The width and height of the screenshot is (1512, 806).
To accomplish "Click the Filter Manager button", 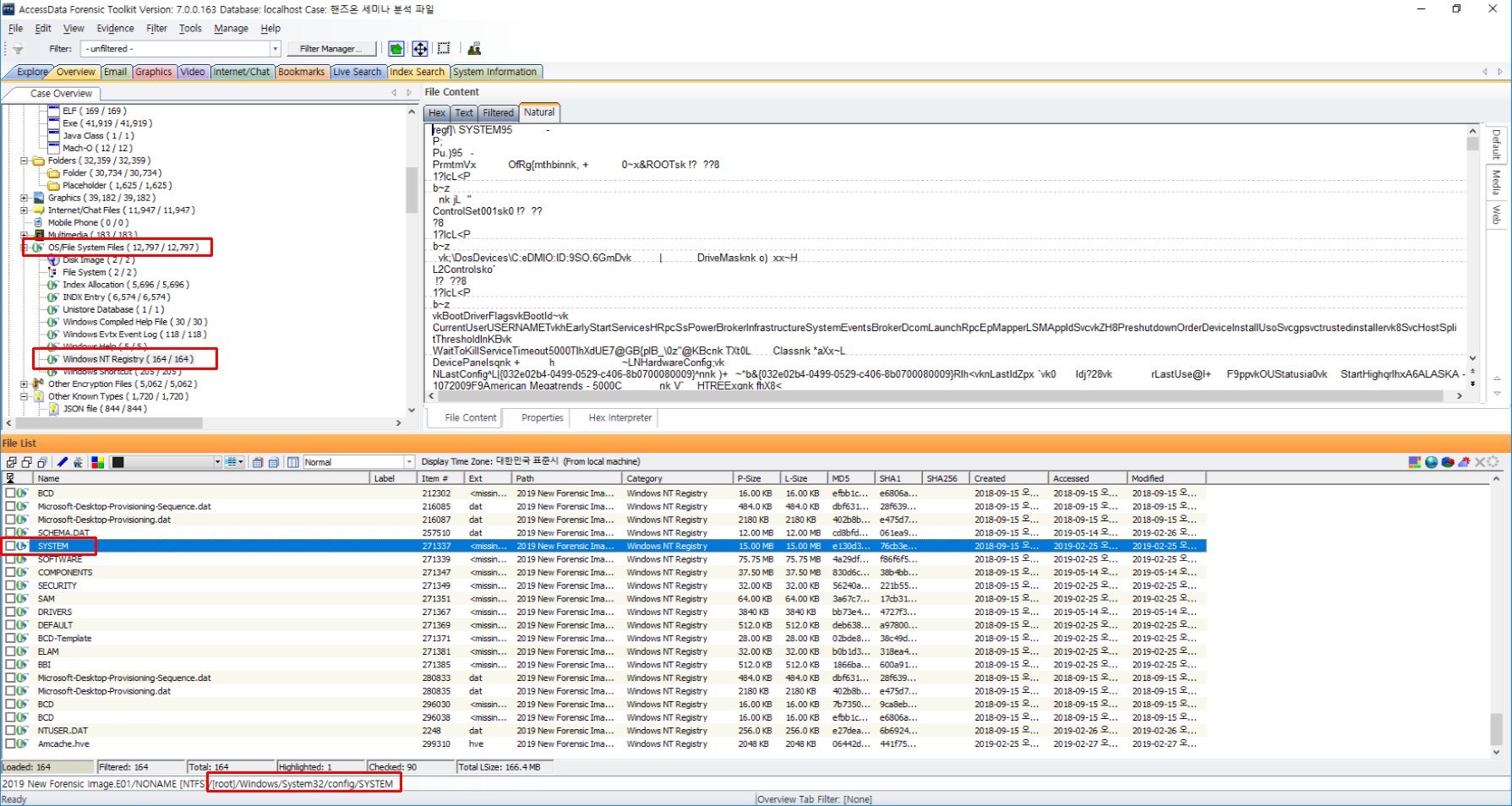I will [330, 49].
